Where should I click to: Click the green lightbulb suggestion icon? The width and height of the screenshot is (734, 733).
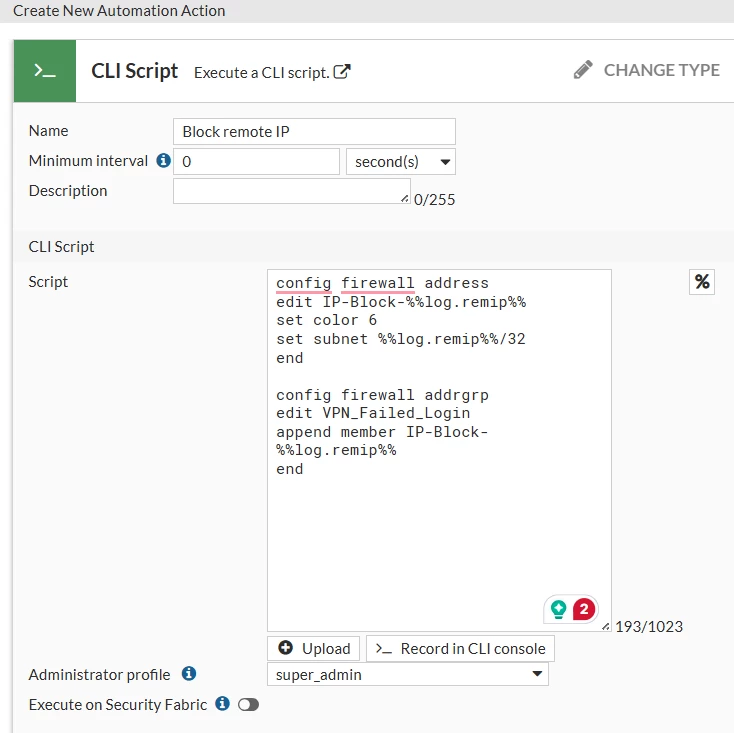558,609
